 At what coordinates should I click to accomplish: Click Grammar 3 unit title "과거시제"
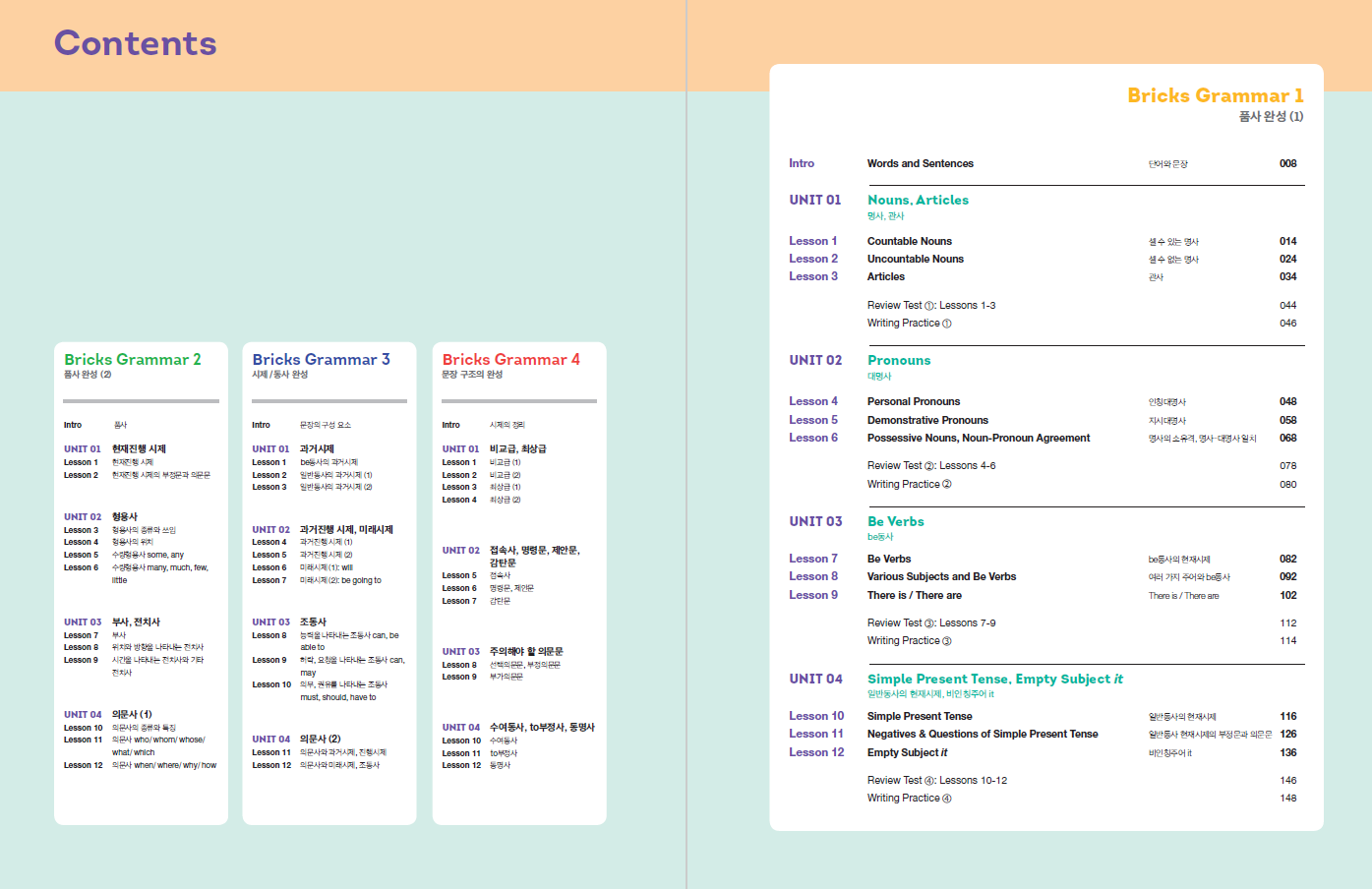coord(317,448)
